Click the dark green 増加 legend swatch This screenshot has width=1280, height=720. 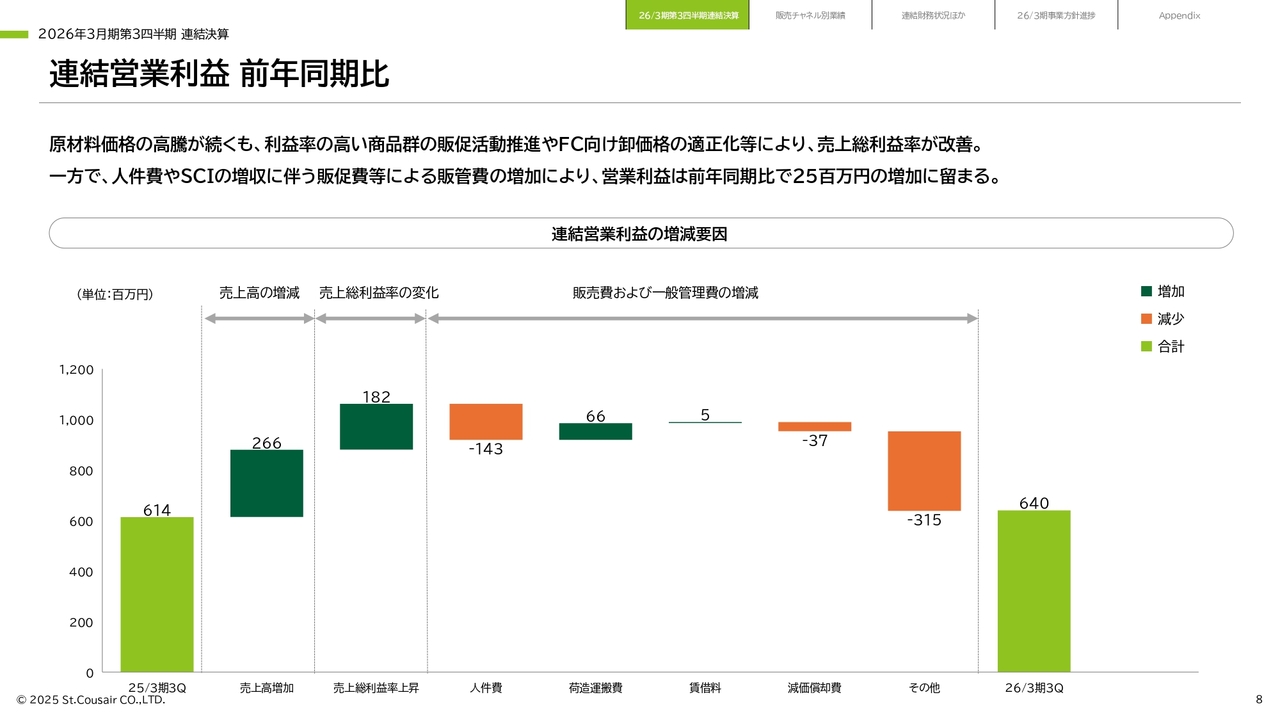pyautogui.click(x=1146, y=292)
